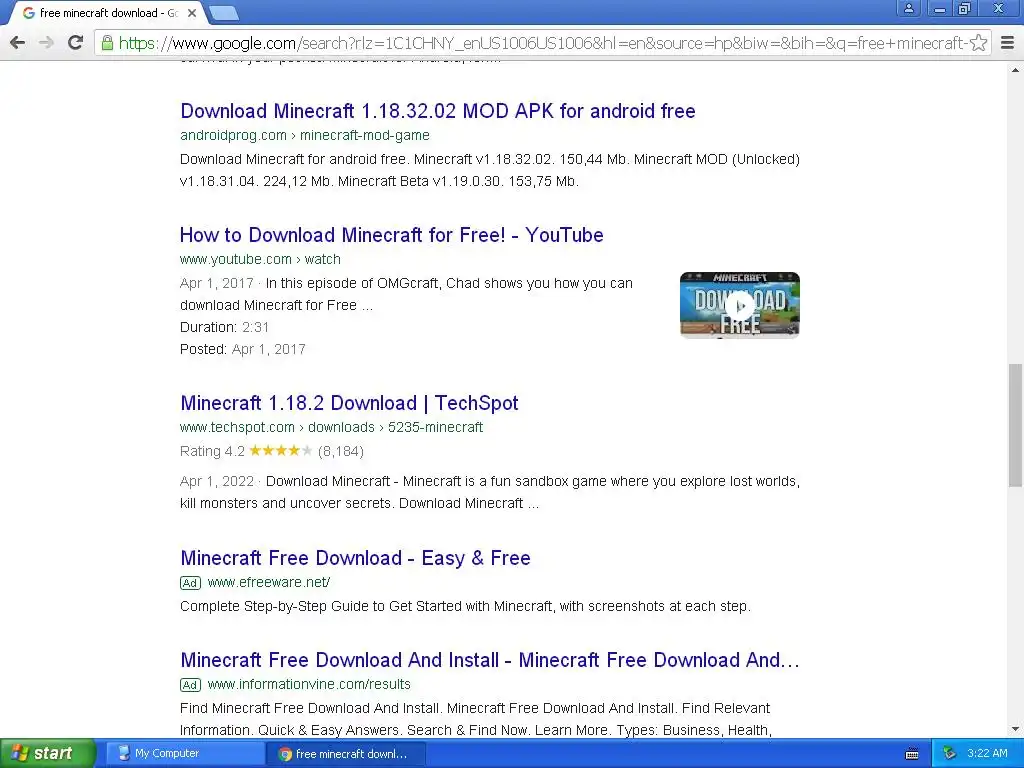Reload the current page
Viewport: 1024px width, 768px height.
76,43
